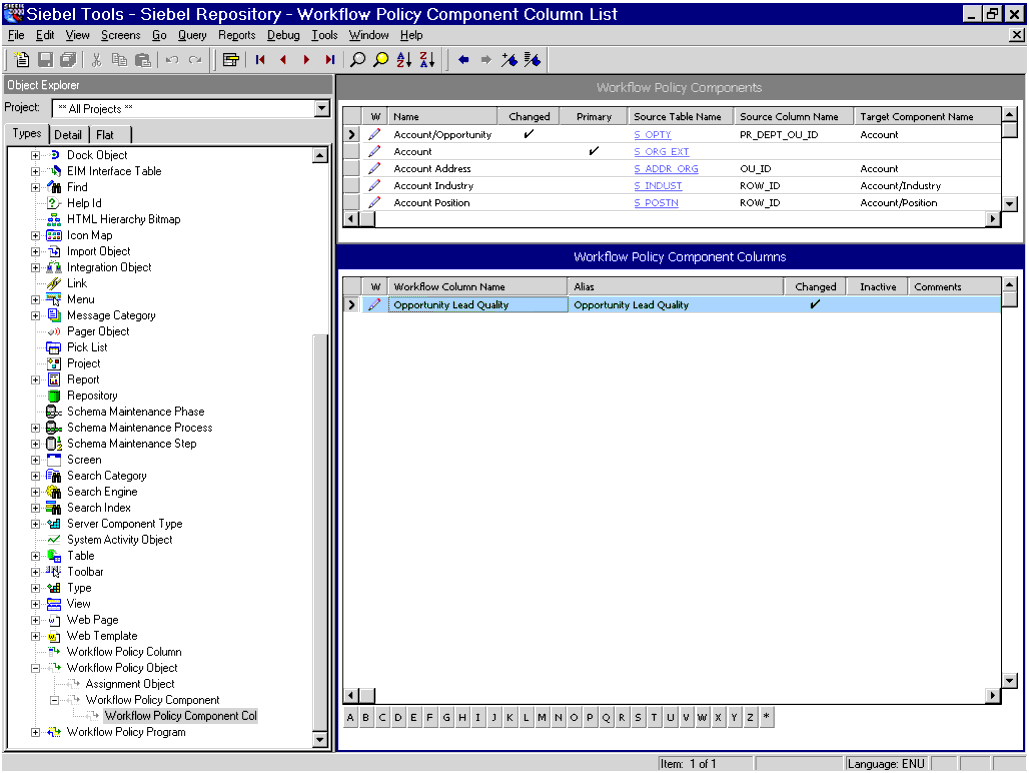Expand the Workflow Policy Program node

tap(35, 732)
